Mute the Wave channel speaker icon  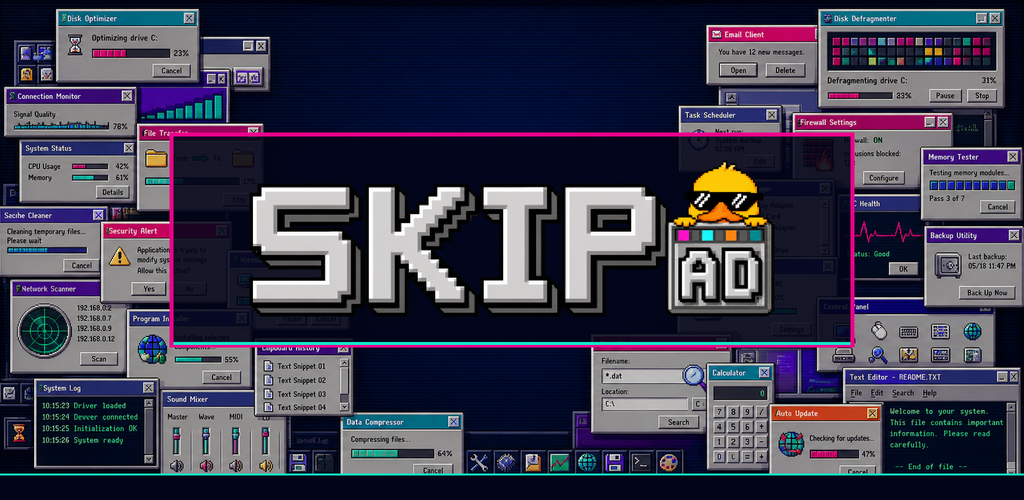point(206,466)
